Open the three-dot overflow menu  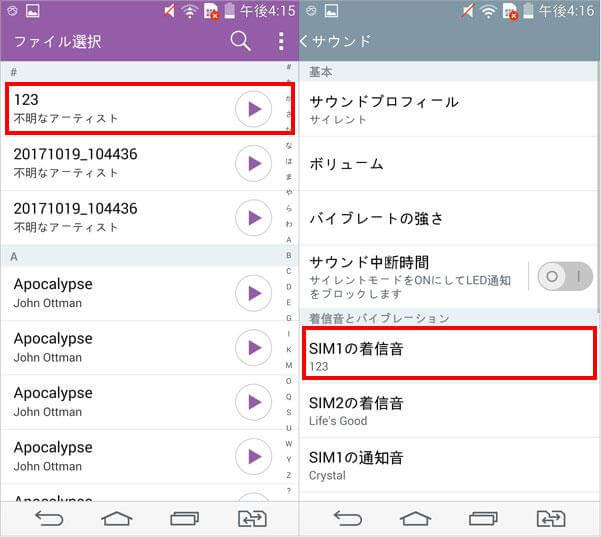pos(281,41)
